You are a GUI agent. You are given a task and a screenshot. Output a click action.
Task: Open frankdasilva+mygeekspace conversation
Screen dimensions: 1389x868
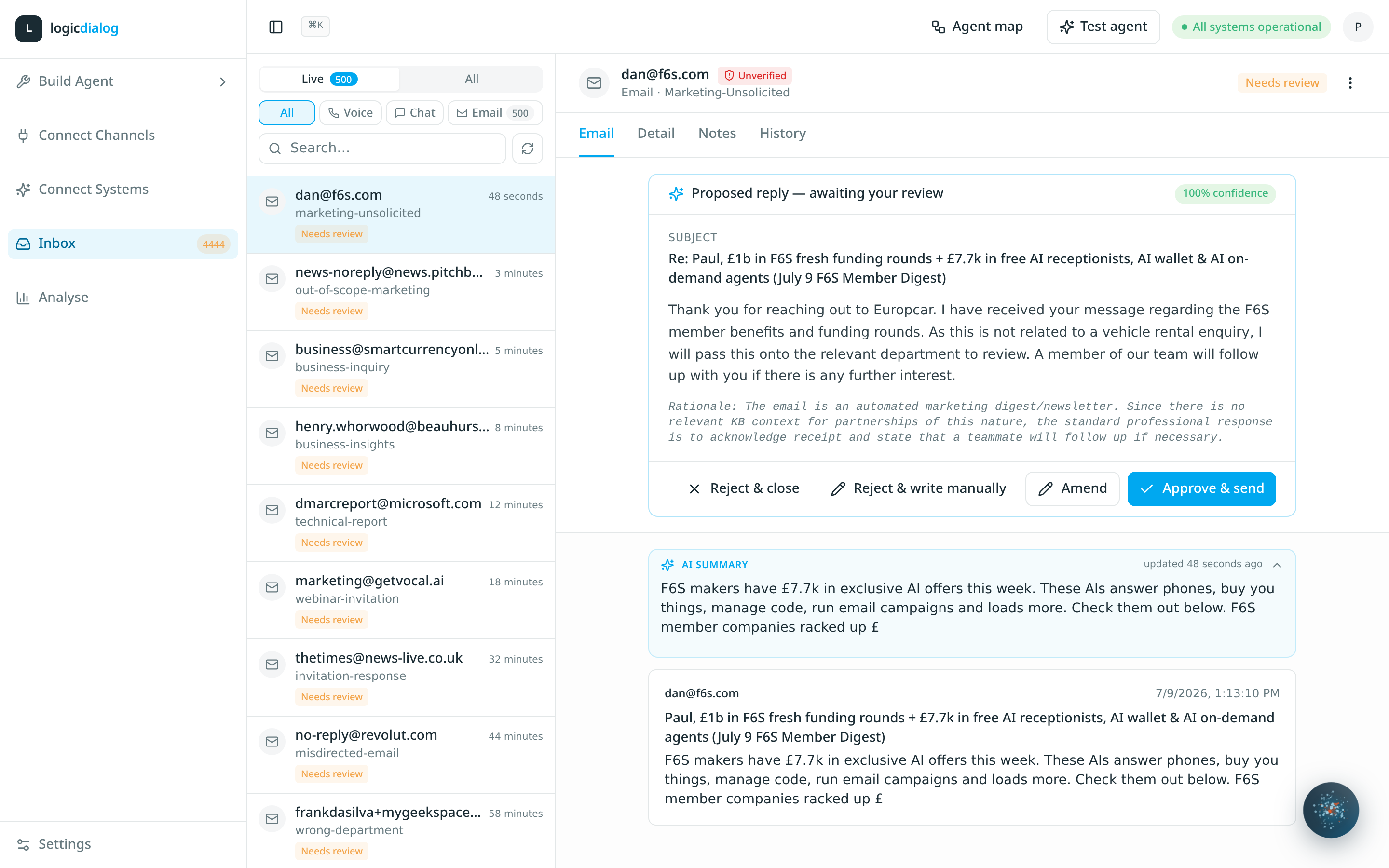(x=401, y=831)
